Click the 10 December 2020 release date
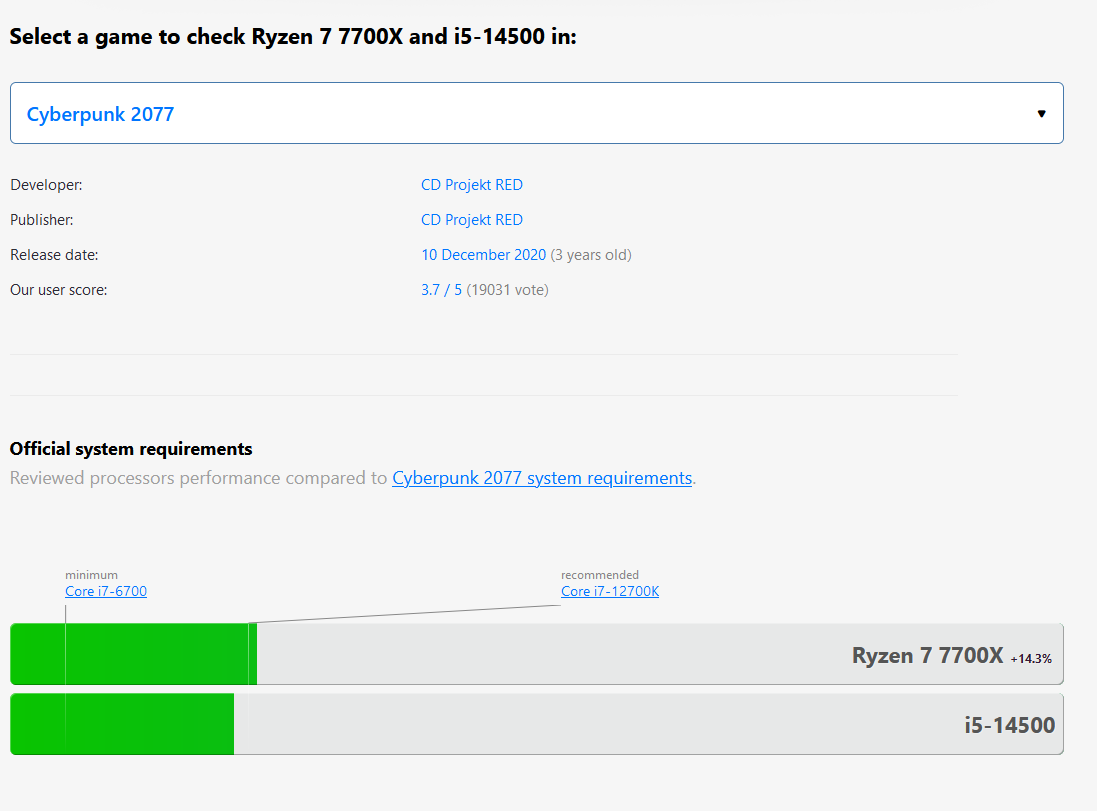The image size is (1097, 811). [483, 255]
